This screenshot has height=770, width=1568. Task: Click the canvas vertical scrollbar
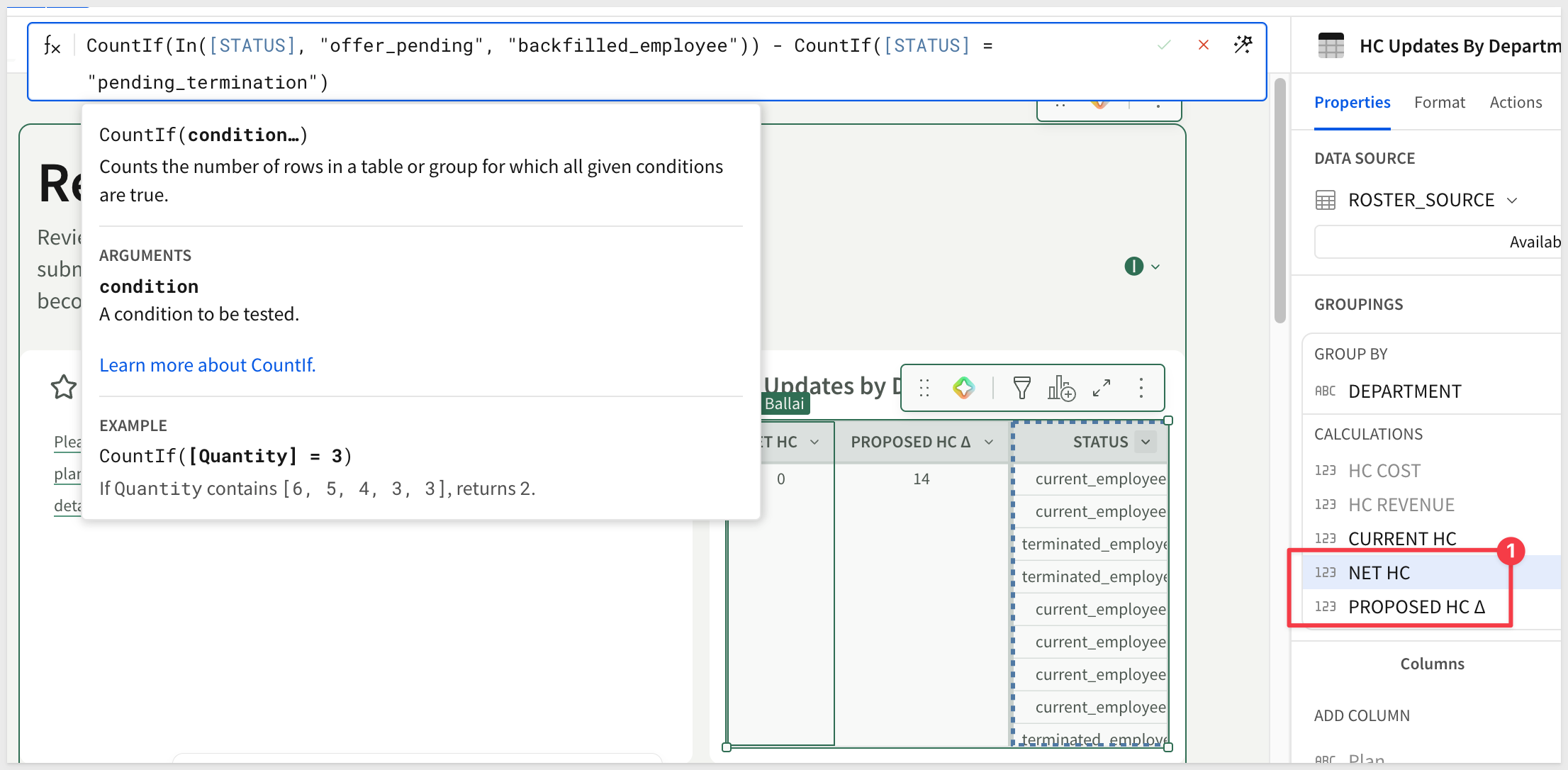1279,200
